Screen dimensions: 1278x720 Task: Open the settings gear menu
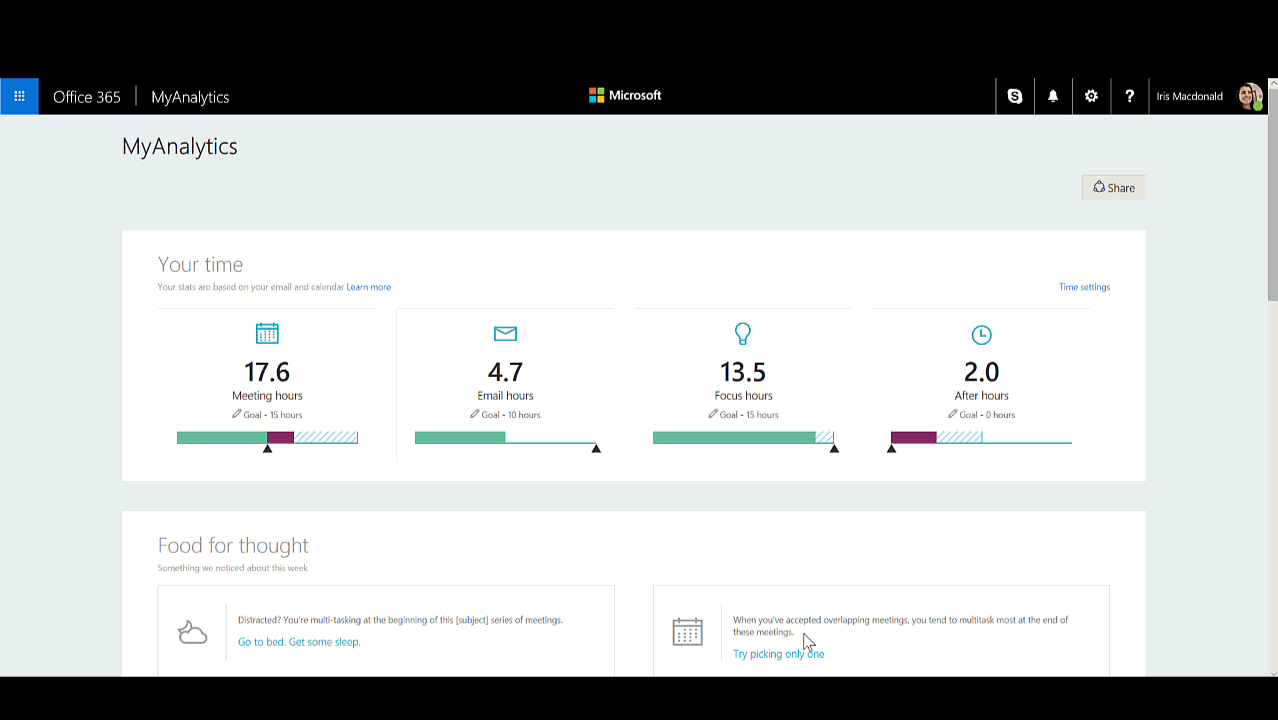(1091, 96)
